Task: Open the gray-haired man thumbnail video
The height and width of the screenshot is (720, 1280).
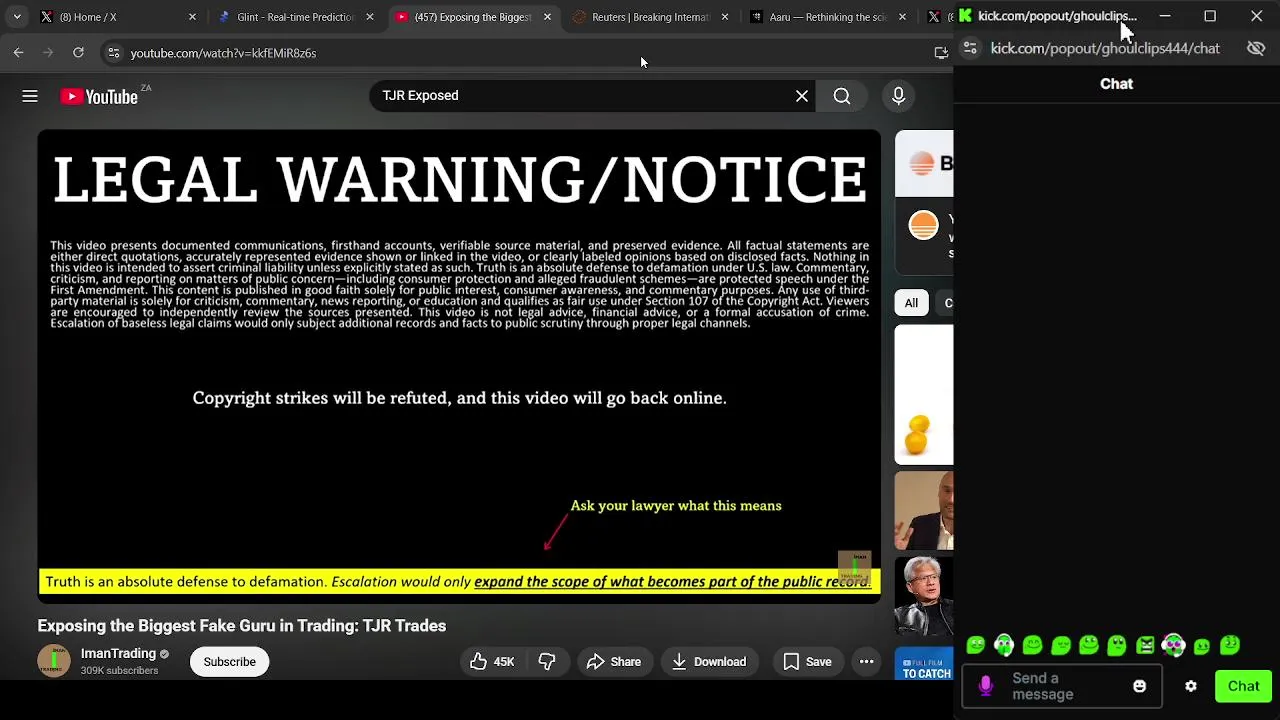Action: (x=924, y=596)
